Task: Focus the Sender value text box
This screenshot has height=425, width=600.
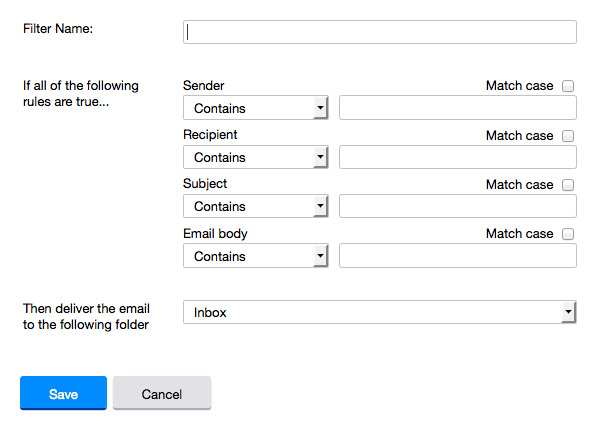Action: (x=458, y=108)
